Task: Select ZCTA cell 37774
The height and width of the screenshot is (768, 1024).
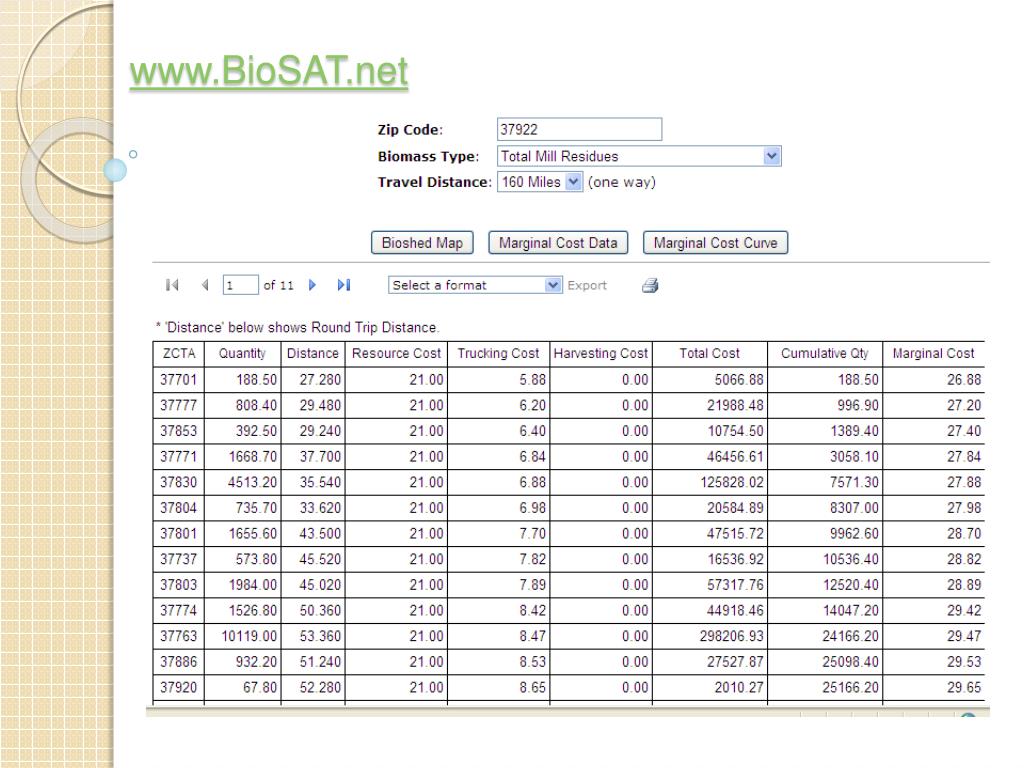Action: click(178, 611)
